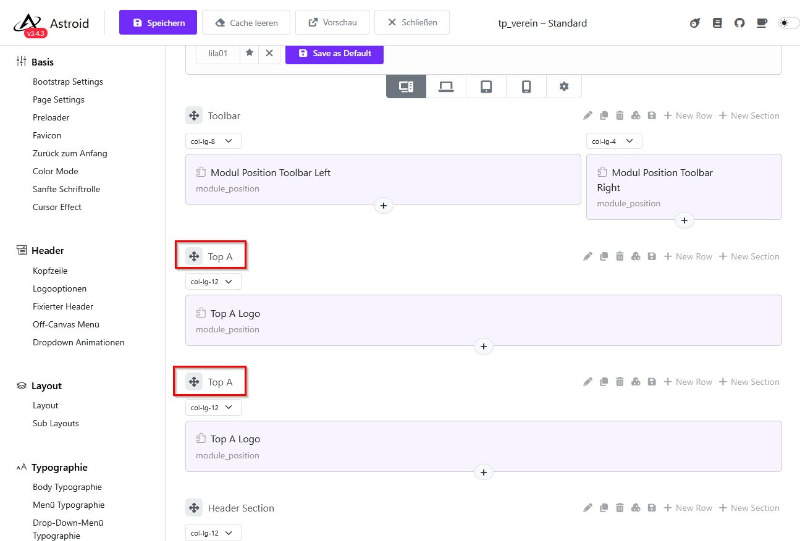Select the full desktop device view icon
The height and width of the screenshot is (541, 800).
tap(406, 87)
